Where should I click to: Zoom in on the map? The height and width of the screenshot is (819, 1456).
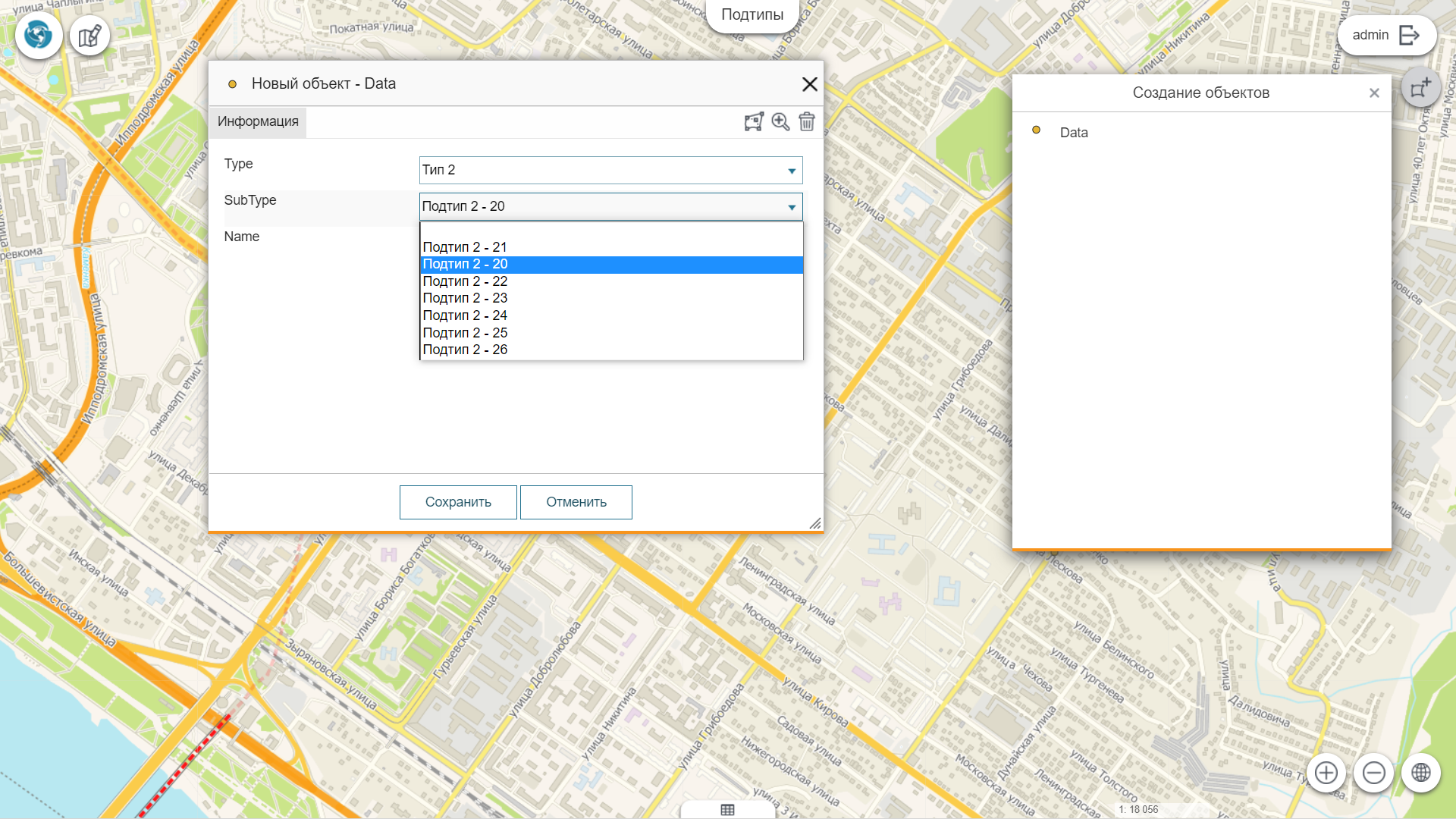click(x=1326, y=773)
